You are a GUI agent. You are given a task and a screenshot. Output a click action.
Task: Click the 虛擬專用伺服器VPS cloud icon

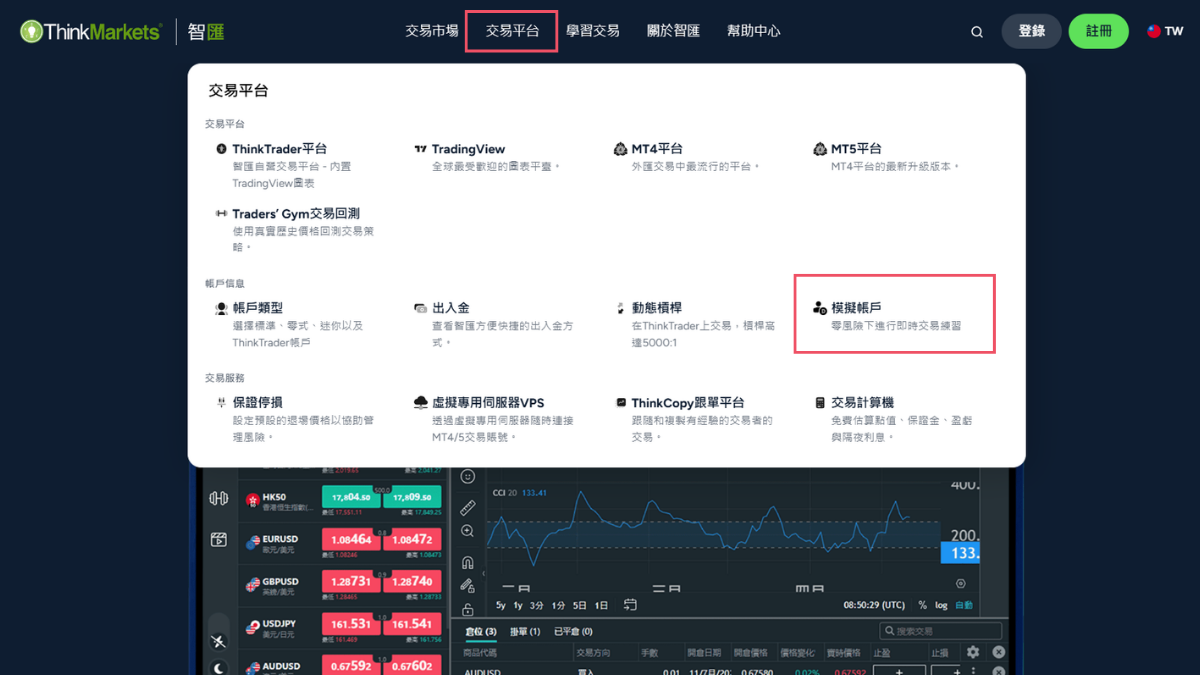tap(421, 403)
